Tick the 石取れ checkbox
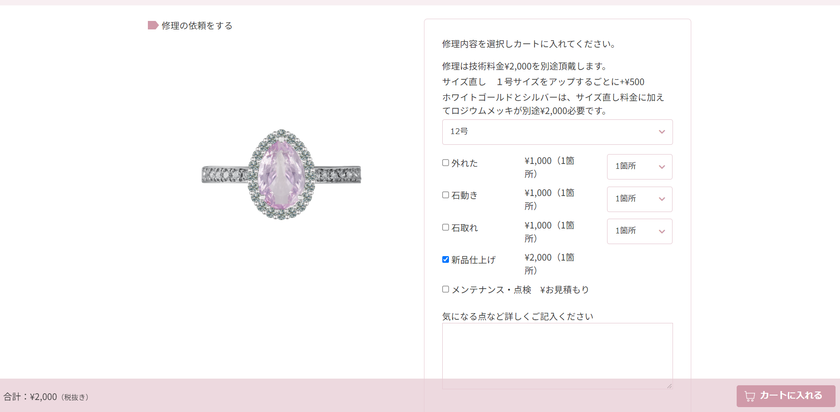Screen dimensions: 840x412 point(445,227)
